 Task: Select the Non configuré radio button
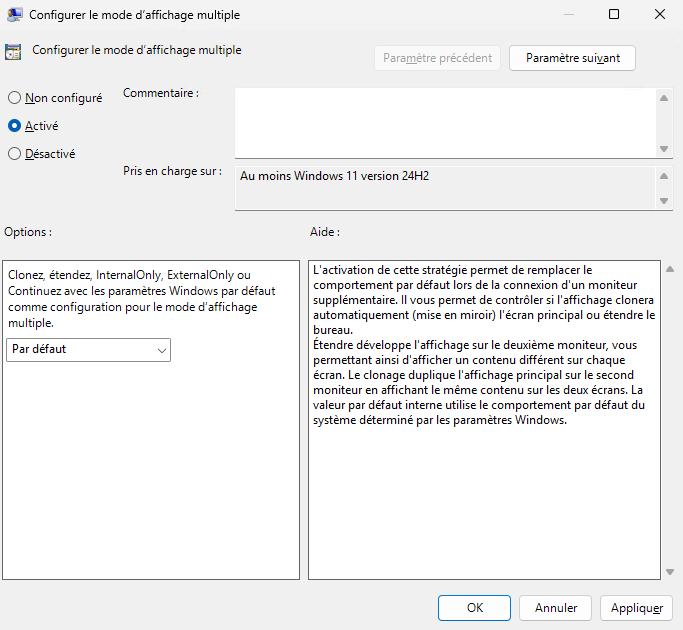coord(15,98)
